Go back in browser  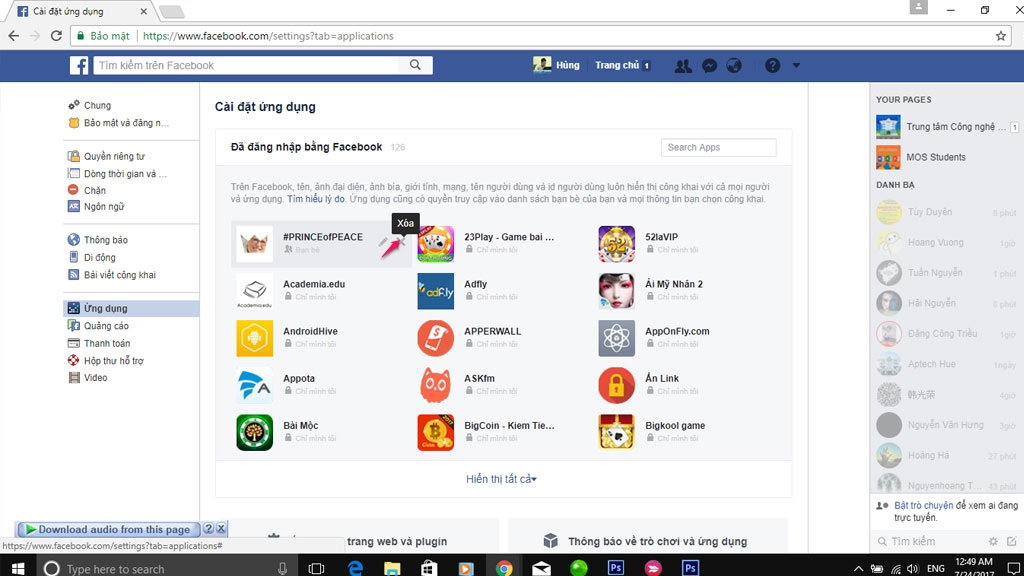coord(14,36)
